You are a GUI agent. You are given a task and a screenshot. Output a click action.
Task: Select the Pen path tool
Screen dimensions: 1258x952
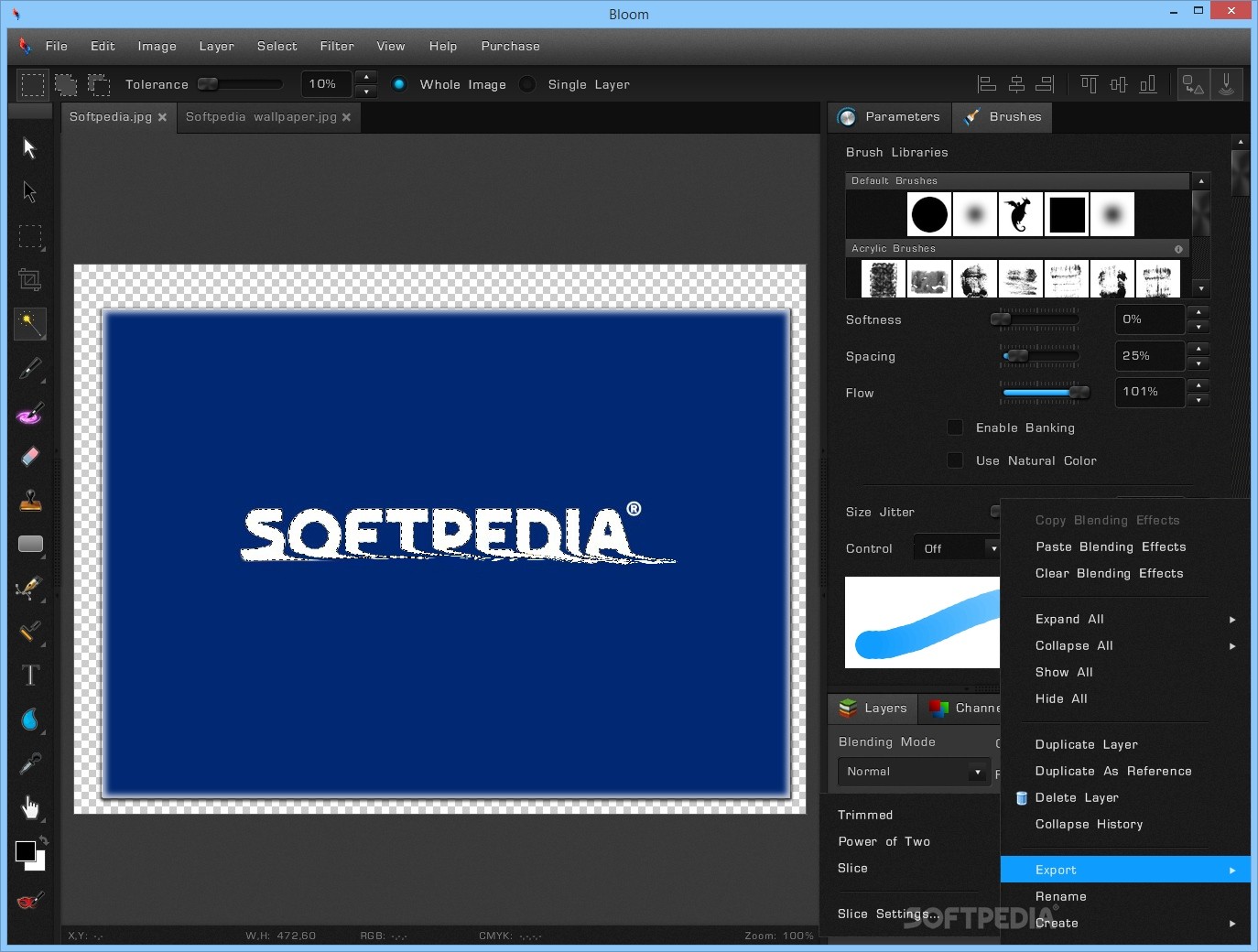point(30,588)
